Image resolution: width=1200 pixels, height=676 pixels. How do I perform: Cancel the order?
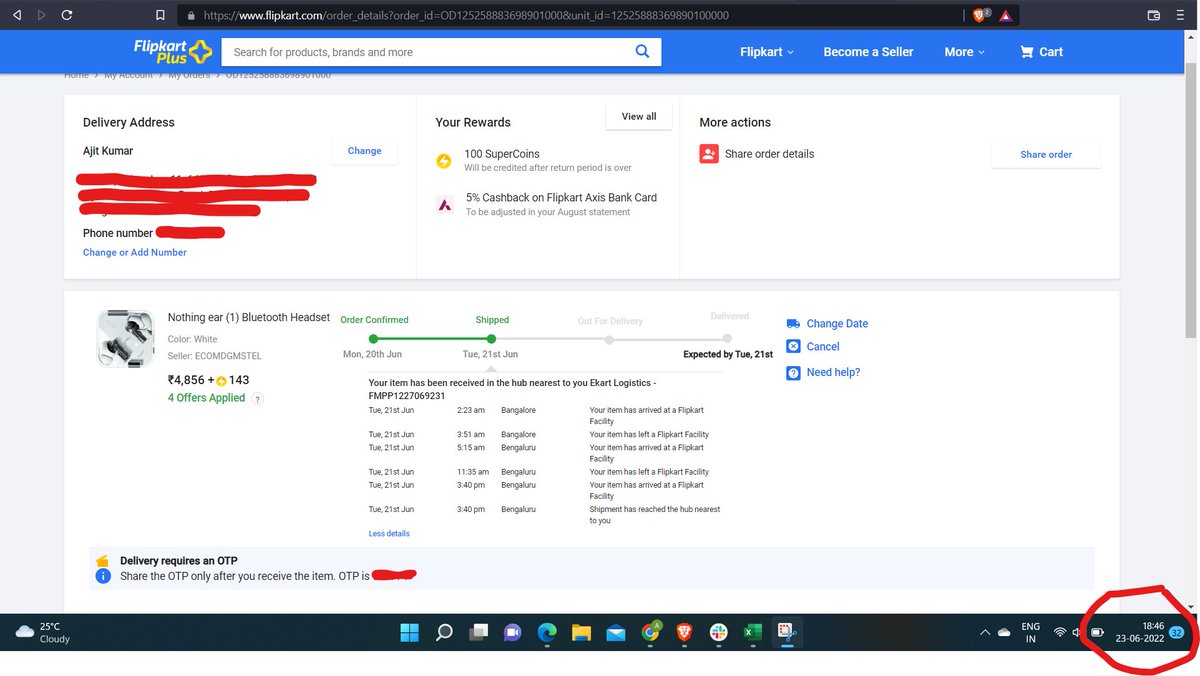[x=823, y=347]
